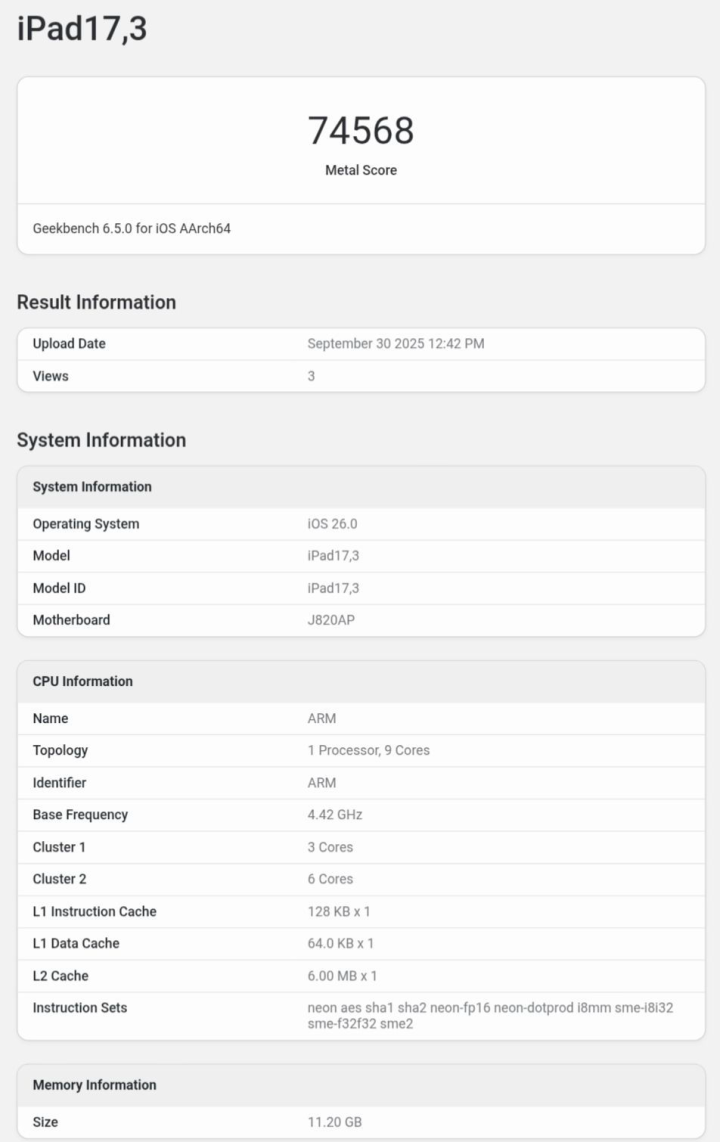Click the Metal Score label
The image size is (720, 1142).
point(360,170)
